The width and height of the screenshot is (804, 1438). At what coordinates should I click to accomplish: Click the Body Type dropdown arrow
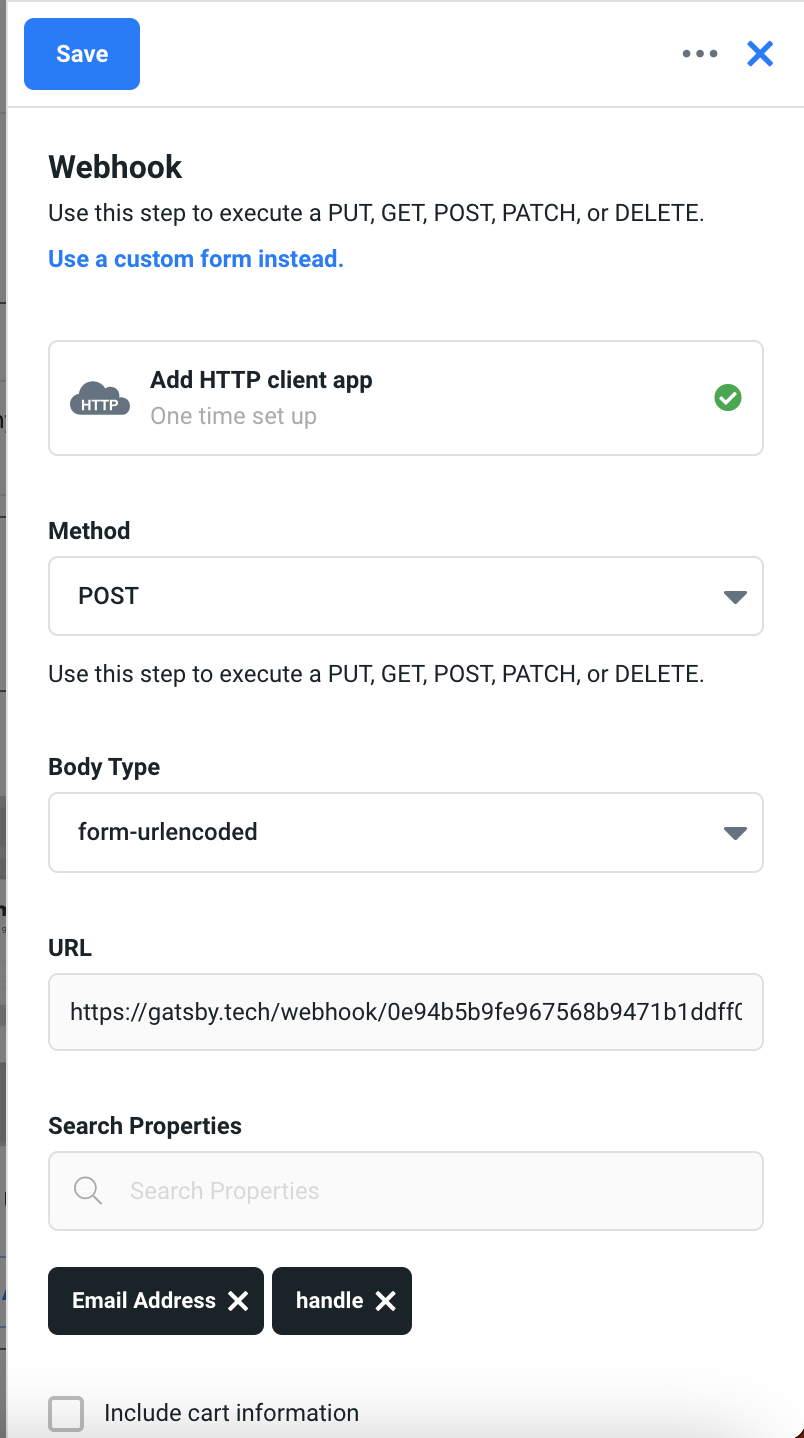[x=735, y=833]
